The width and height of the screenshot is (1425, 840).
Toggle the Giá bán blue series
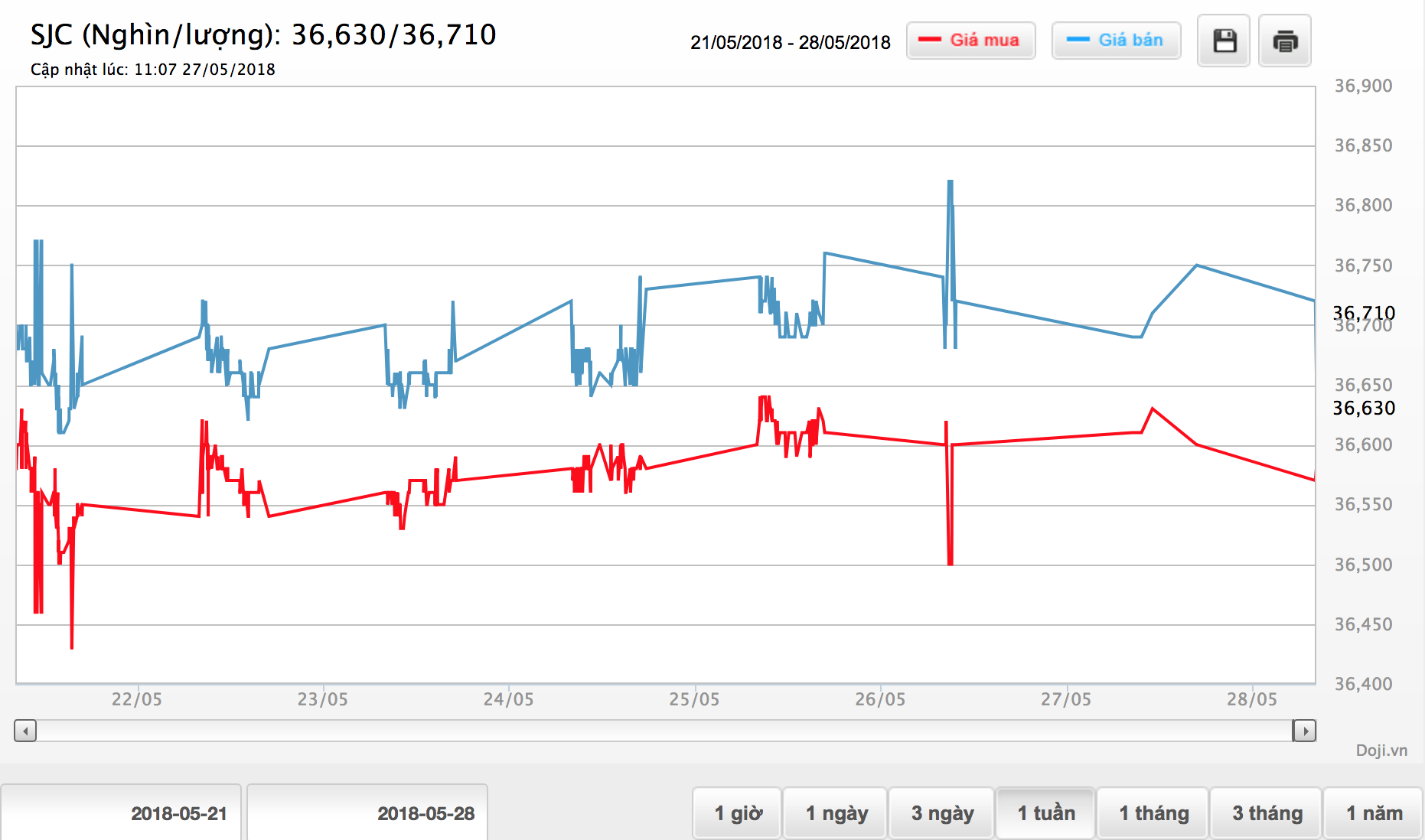[1116, 41]
